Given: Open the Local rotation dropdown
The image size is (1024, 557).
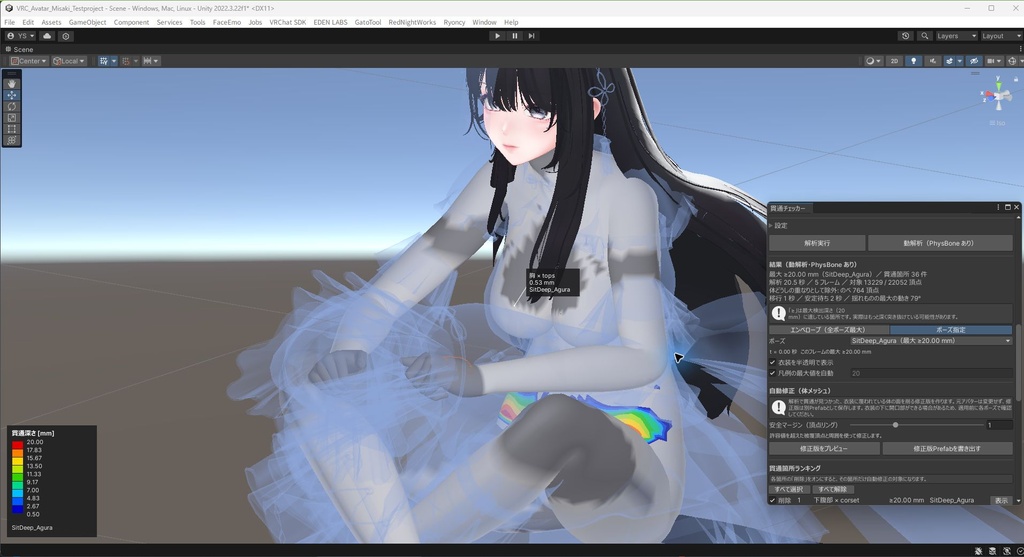Looking at the screenshot, I should pyautogui.click(x=69, y=61).
